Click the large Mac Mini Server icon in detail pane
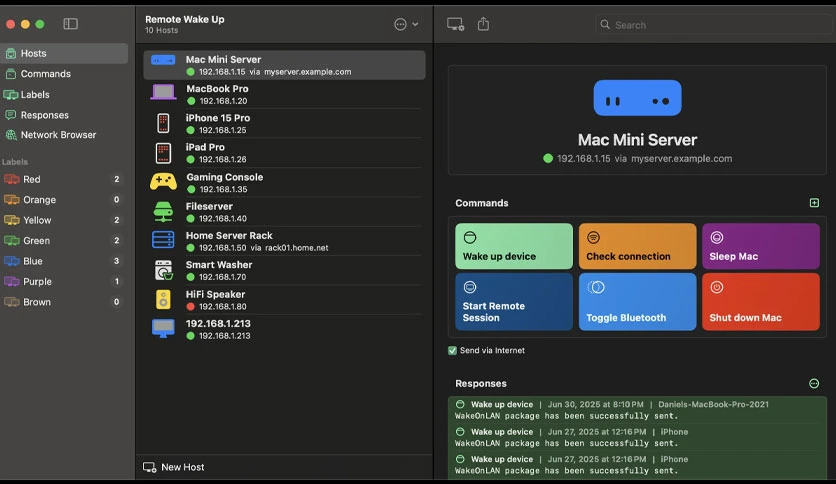836x484 pixels. (637, 98)
